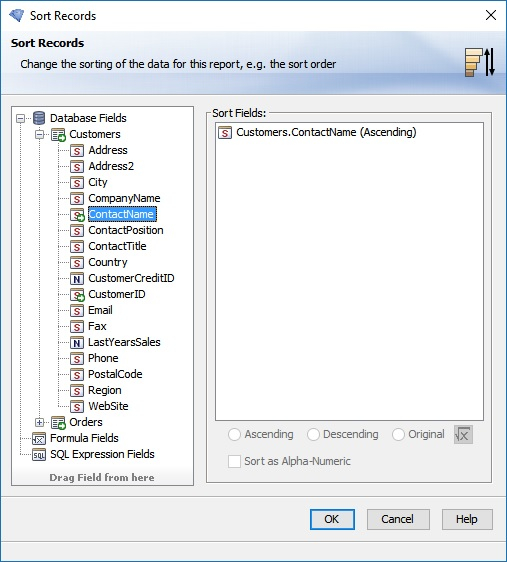Screen dimensions: 507x562
Task: Select the CompanyName field
Action: point(124,198)
